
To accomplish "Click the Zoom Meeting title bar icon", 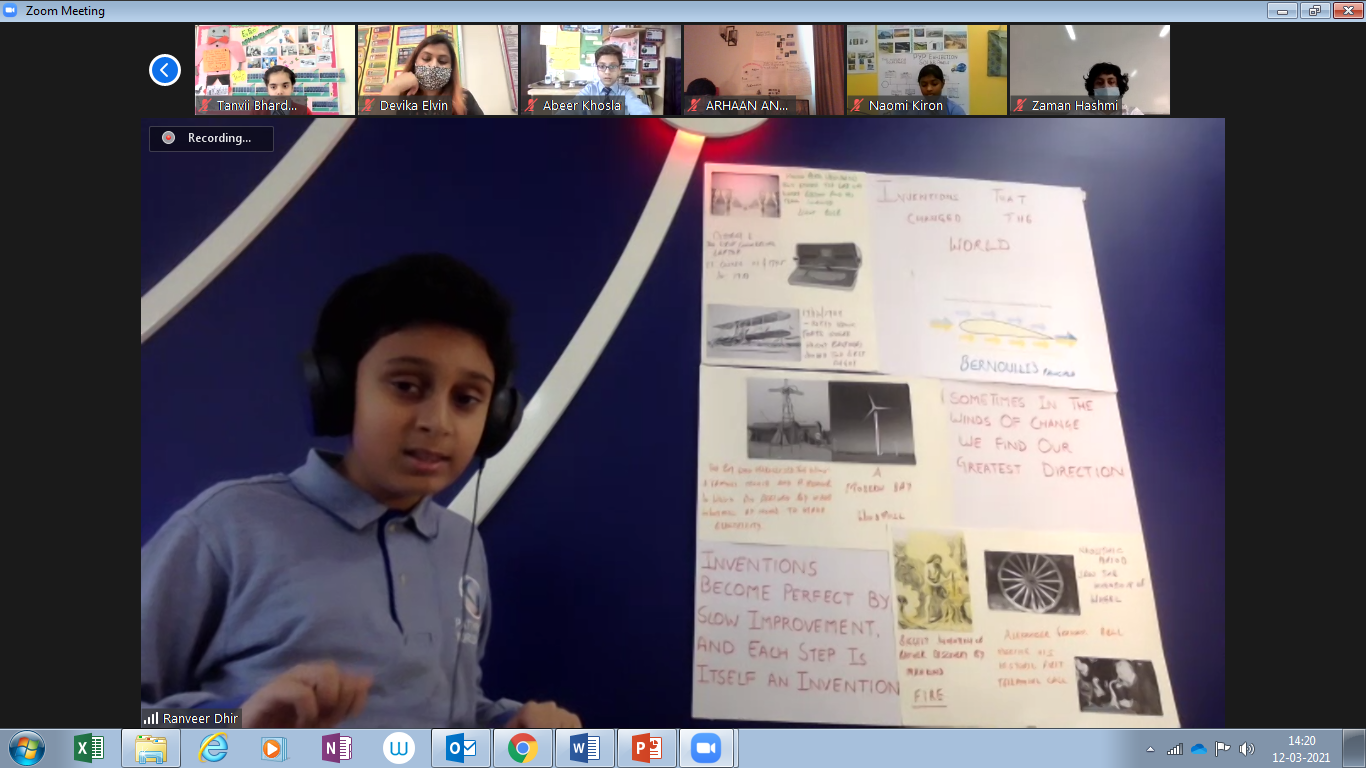I will [12, 11].
